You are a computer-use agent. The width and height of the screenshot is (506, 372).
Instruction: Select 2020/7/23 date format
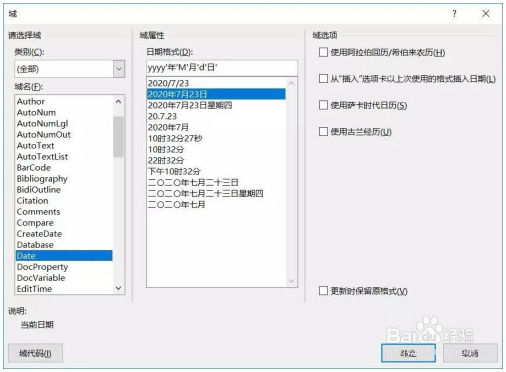tap(168, 83)
